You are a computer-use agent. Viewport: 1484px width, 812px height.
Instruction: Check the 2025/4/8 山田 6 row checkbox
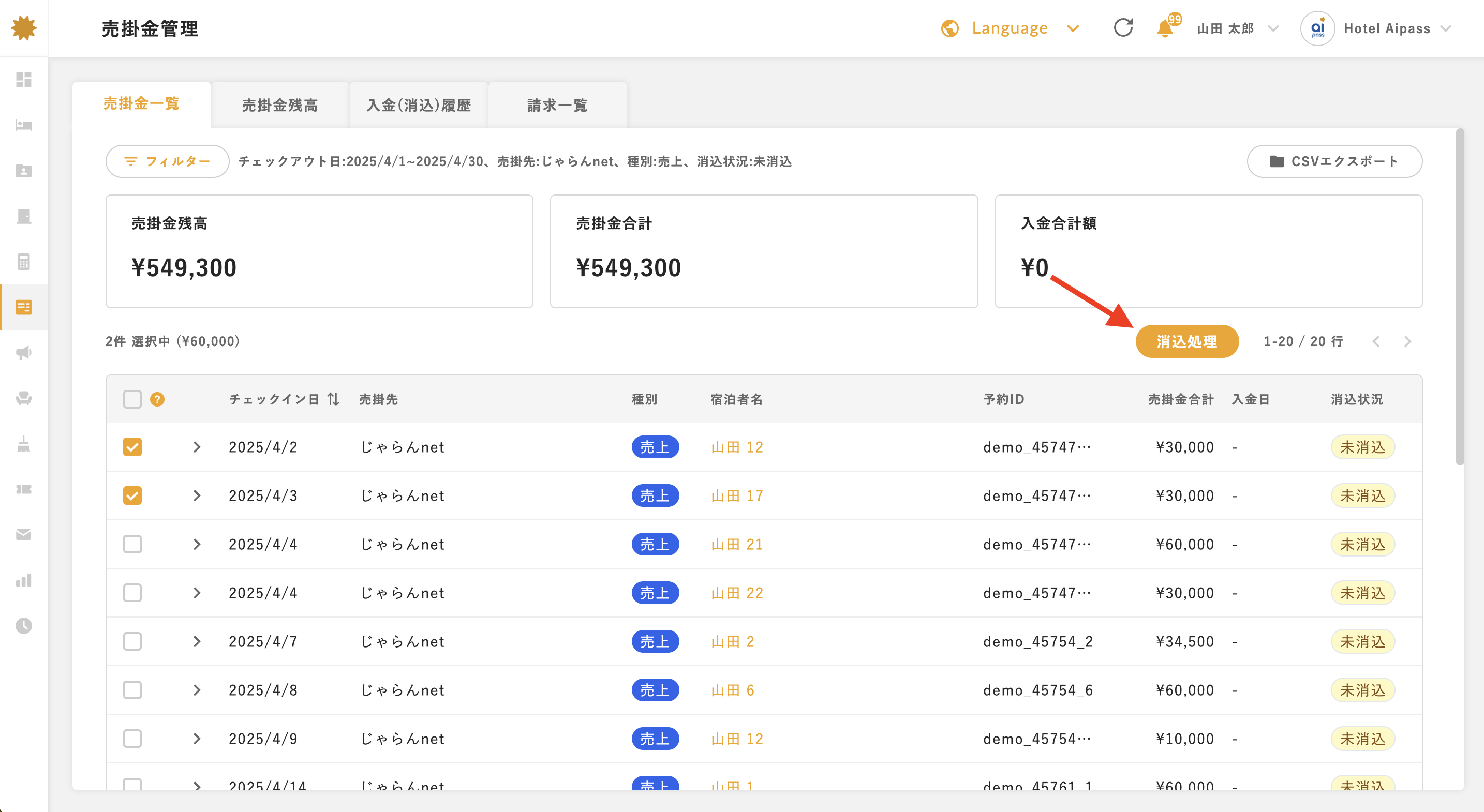click(x=132, y=690)
